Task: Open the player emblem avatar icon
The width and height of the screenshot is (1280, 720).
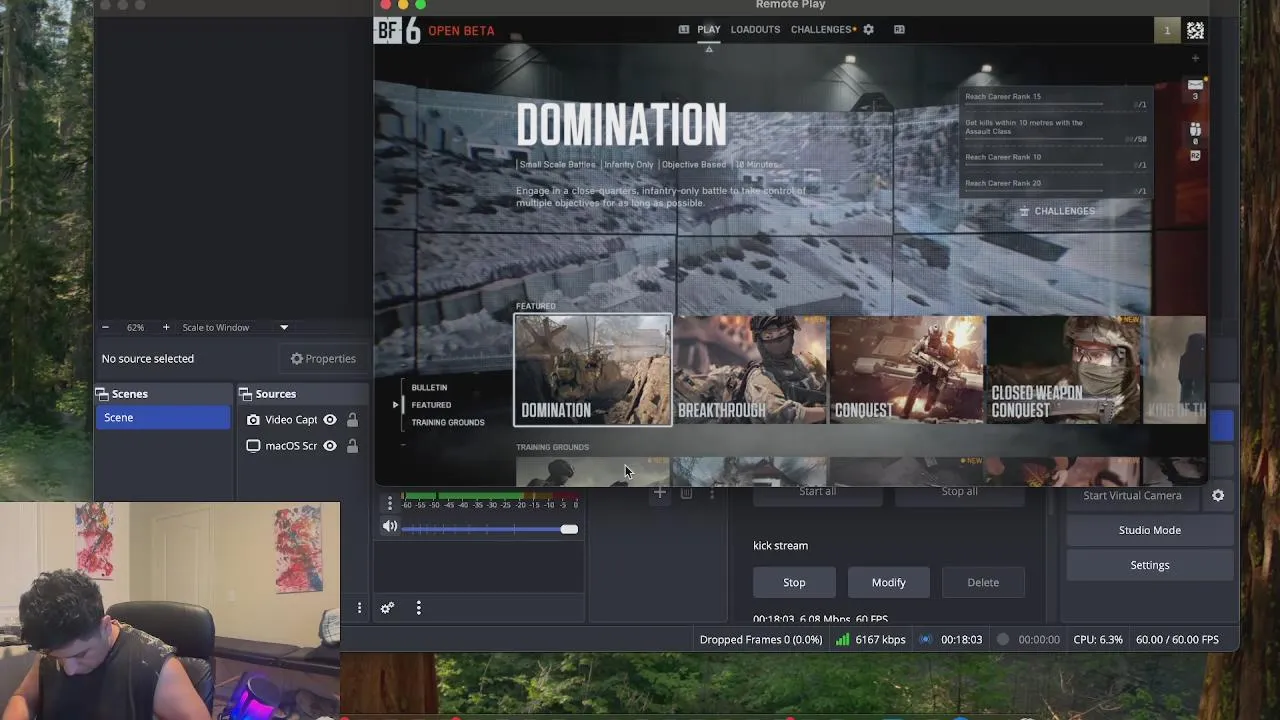Action: click(x=1195, y=31)
